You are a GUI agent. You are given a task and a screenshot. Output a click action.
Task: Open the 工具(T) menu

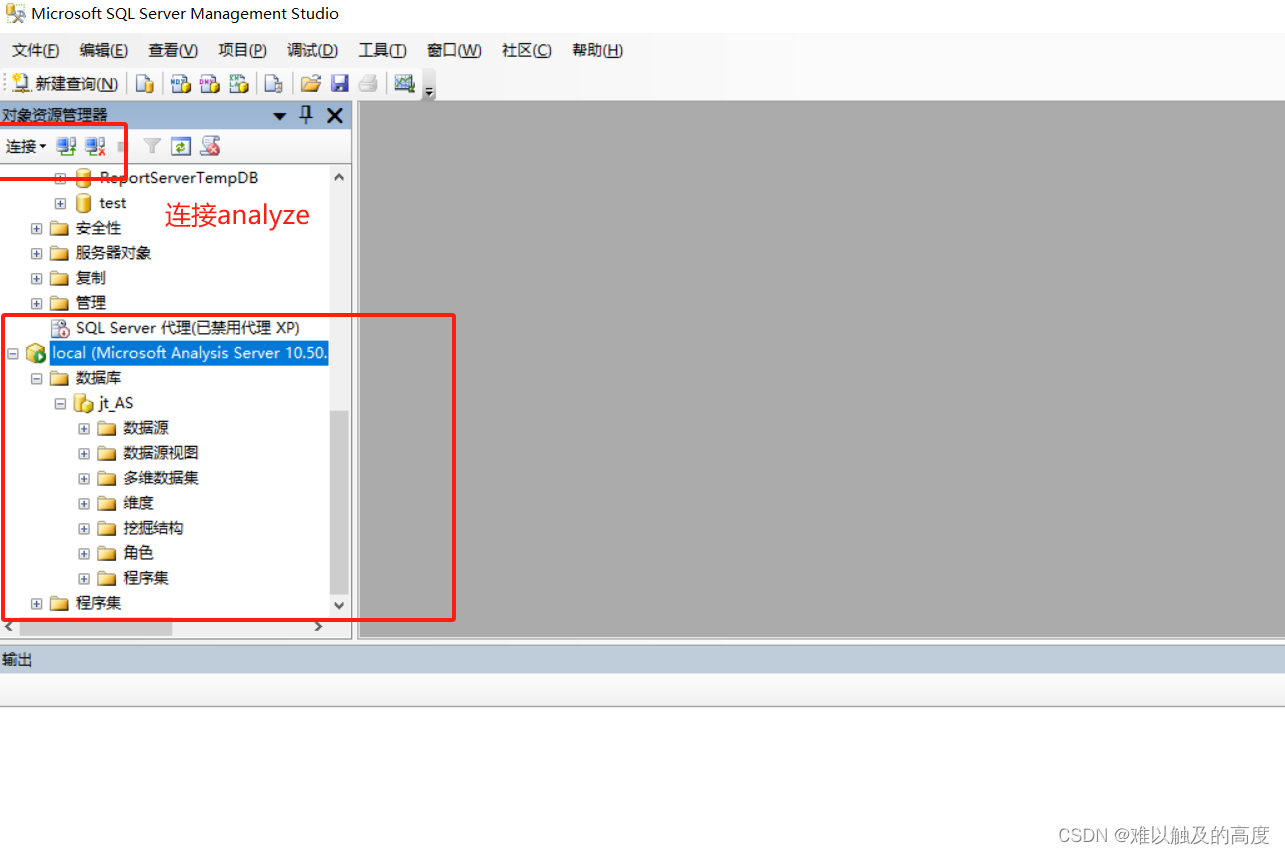pyautogui.click(x=382, y=50)
